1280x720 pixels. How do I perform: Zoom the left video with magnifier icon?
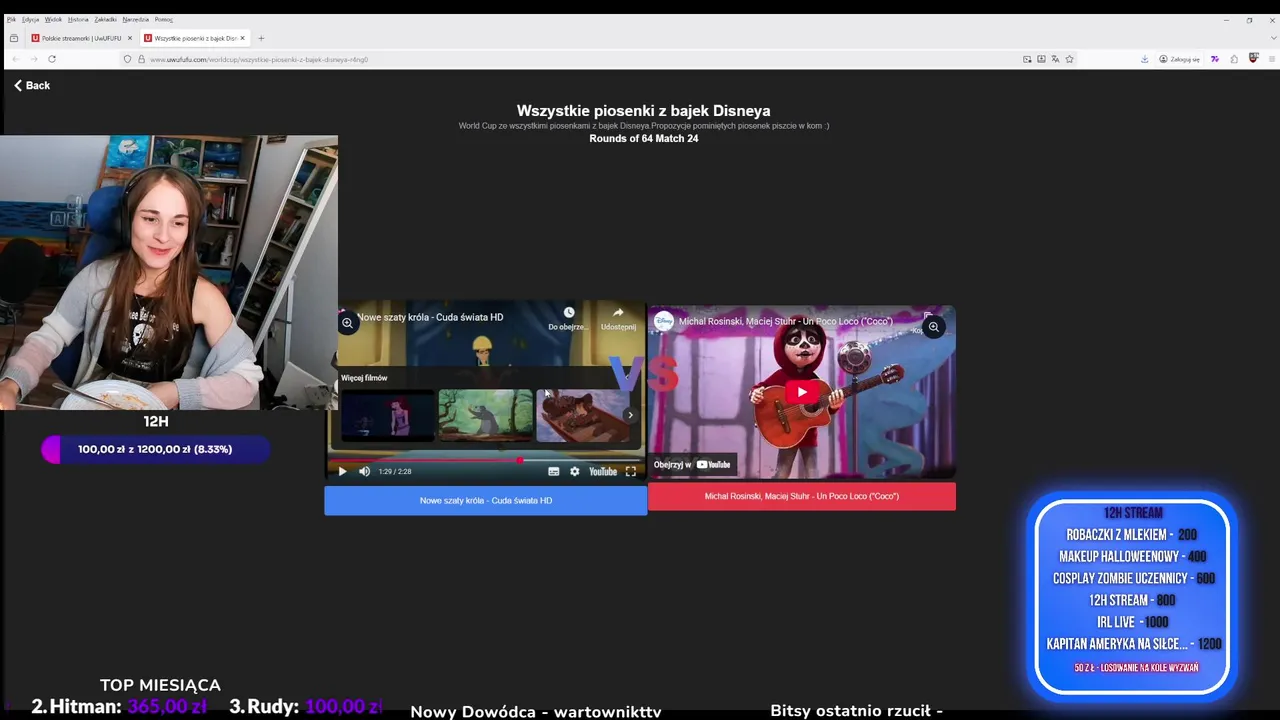coord(347,322)
